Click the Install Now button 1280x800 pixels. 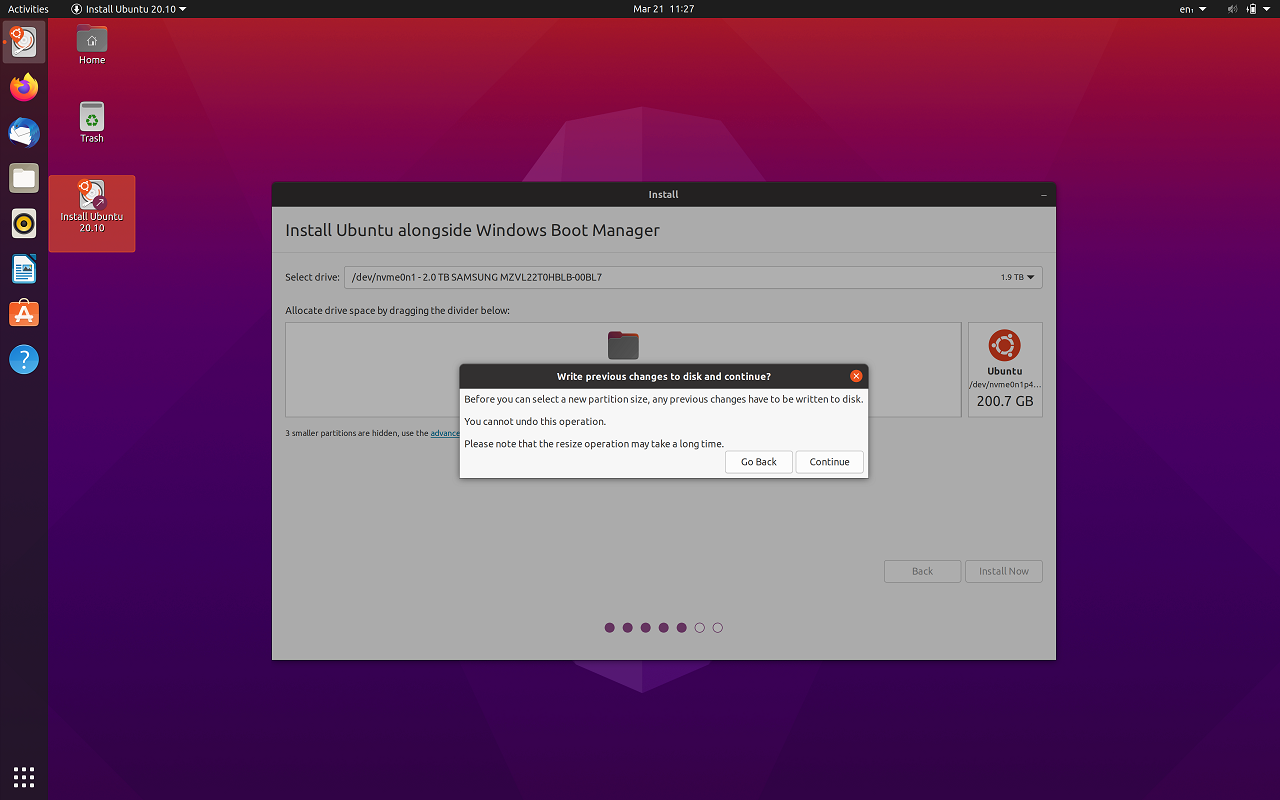pyautogui.click(x=1003, y=571)
